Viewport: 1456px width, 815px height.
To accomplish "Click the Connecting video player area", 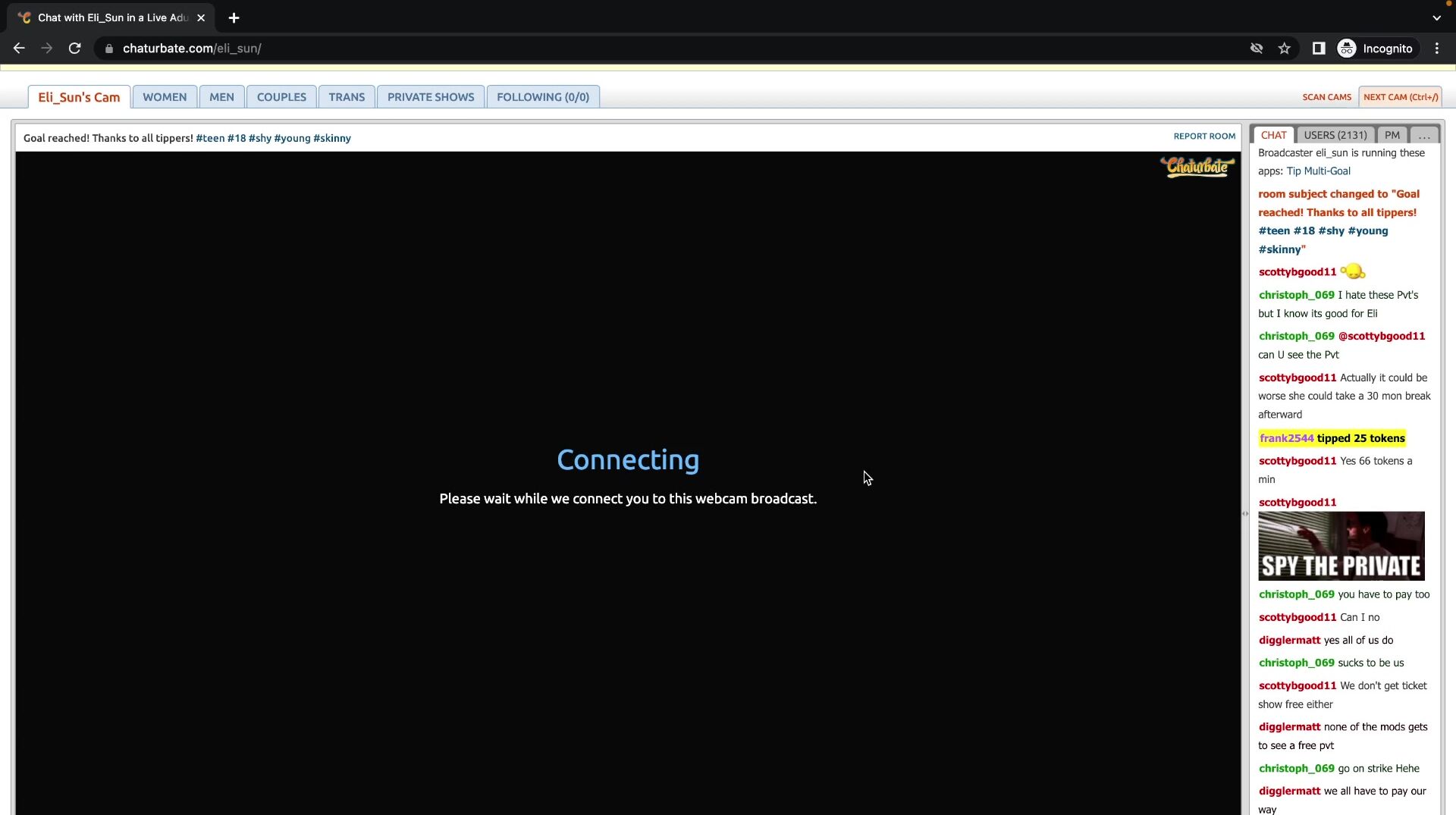I will pyautogui.click(x=628, y=483).
